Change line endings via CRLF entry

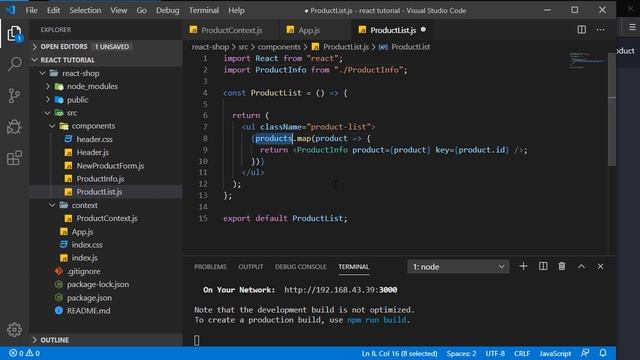[x=522, y=353]
